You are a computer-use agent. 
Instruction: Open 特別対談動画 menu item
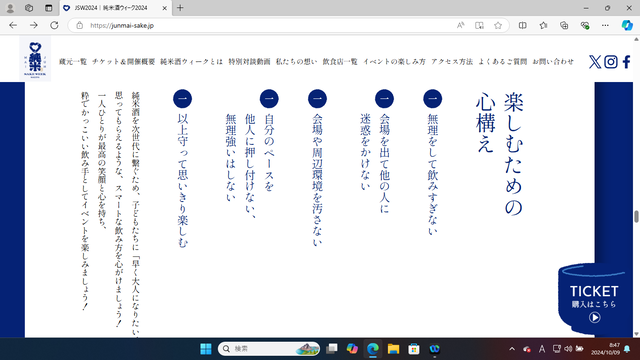[x=249, y=62]
